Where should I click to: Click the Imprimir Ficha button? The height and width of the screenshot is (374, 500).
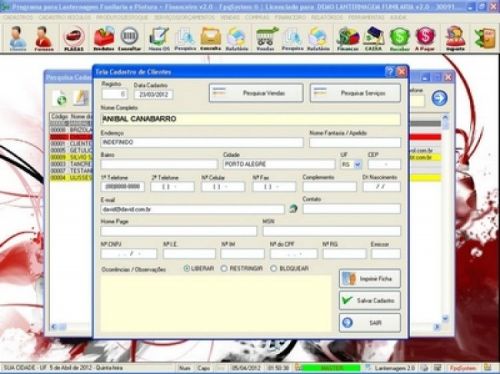(x=370, y=279)
